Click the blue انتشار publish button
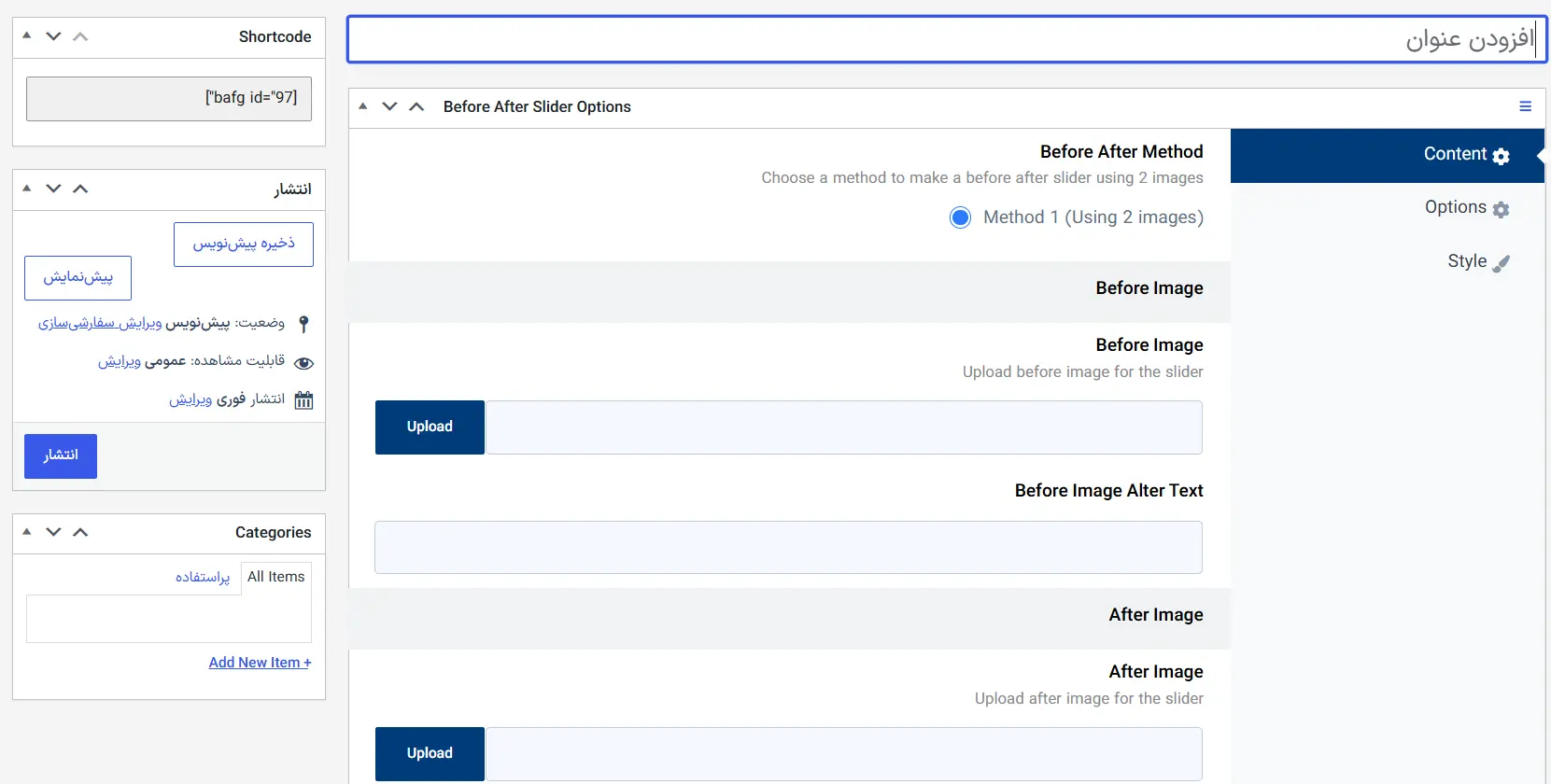This screenshot has height=784, width=1551. tap(61, 456)
